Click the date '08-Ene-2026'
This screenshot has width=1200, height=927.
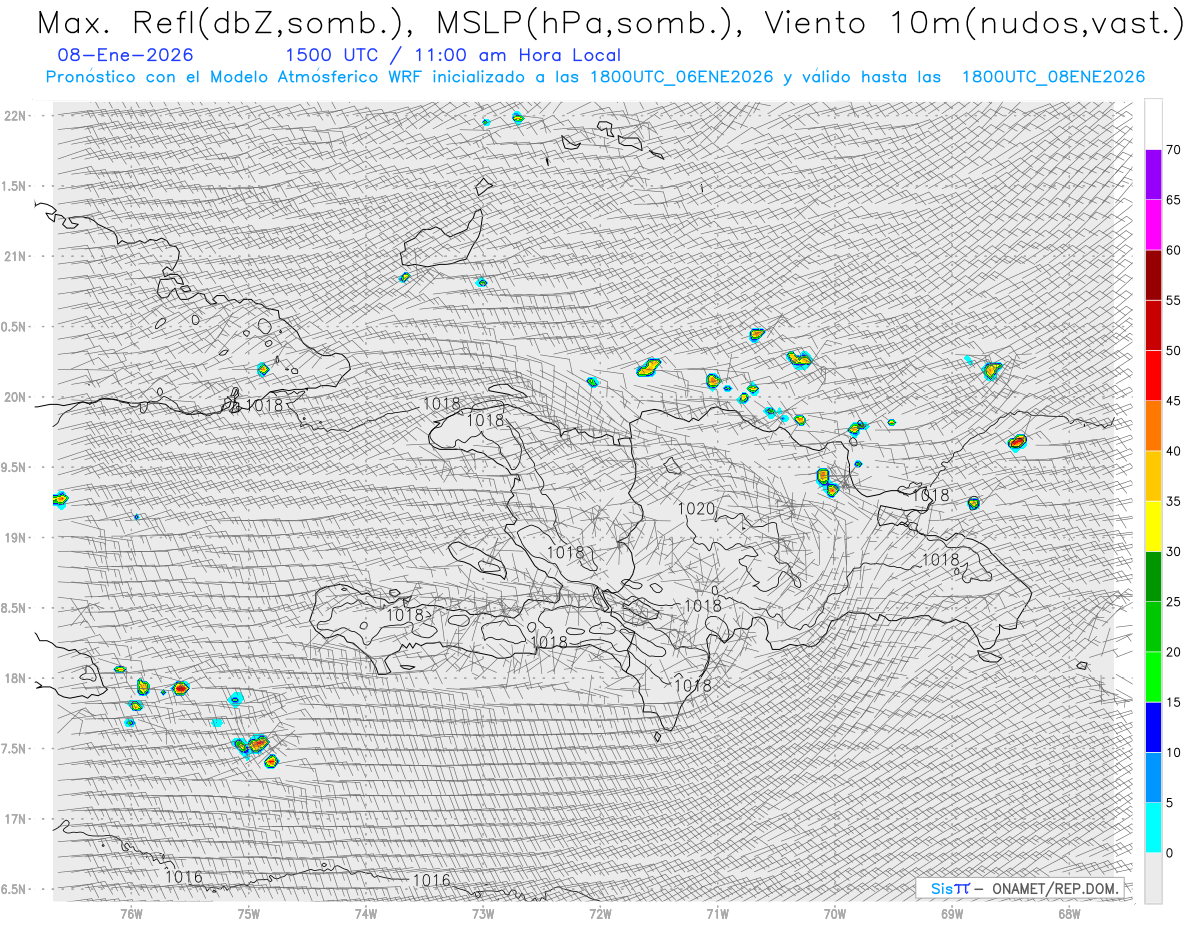pyautogui.click(x=126, y=55)
